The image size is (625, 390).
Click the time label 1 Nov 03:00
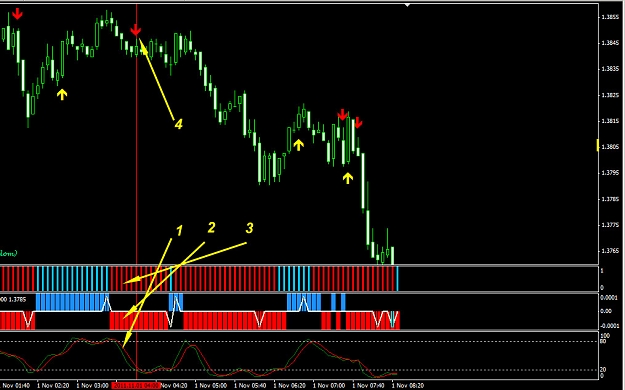(92, 386)
